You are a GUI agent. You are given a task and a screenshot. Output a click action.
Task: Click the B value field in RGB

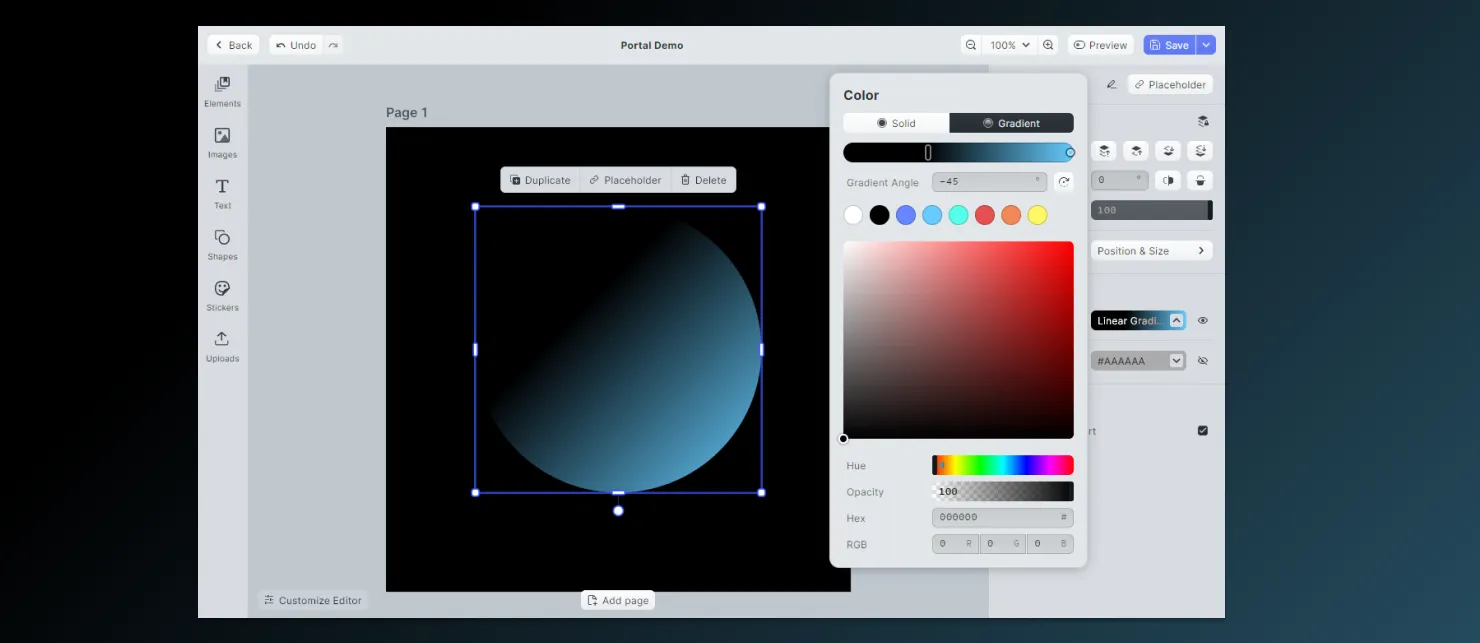point(1050,544)
